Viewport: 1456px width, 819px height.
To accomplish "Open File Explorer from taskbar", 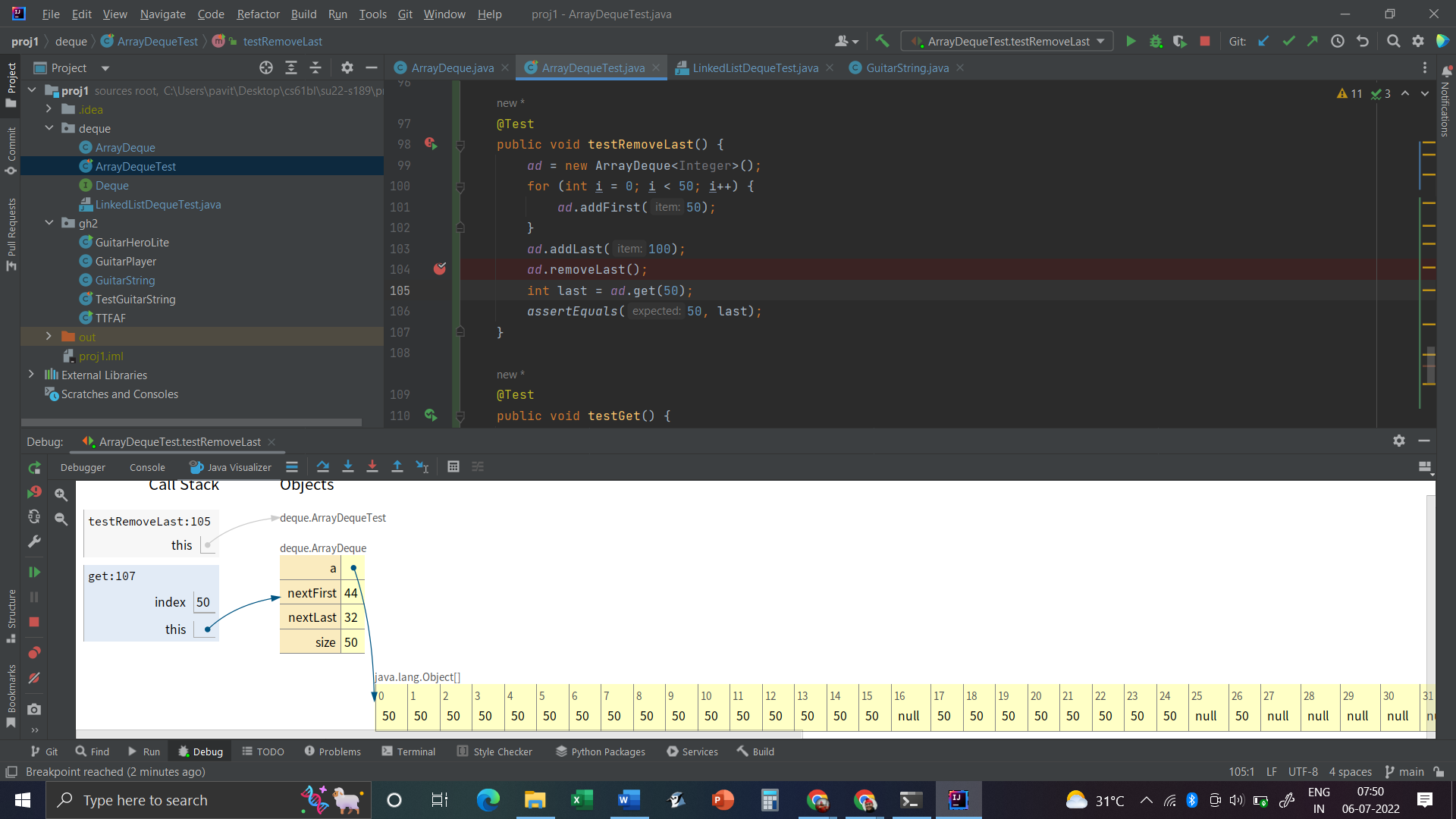I will [x=535, y=800].
